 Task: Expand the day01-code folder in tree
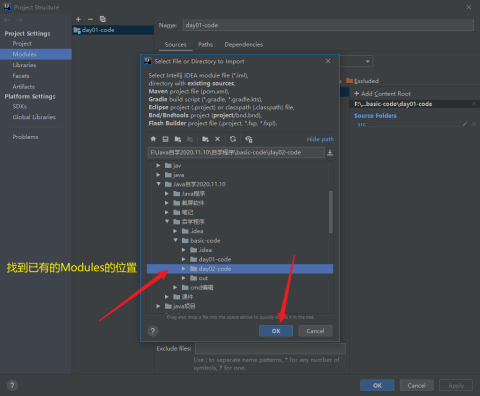pos(183,259)
